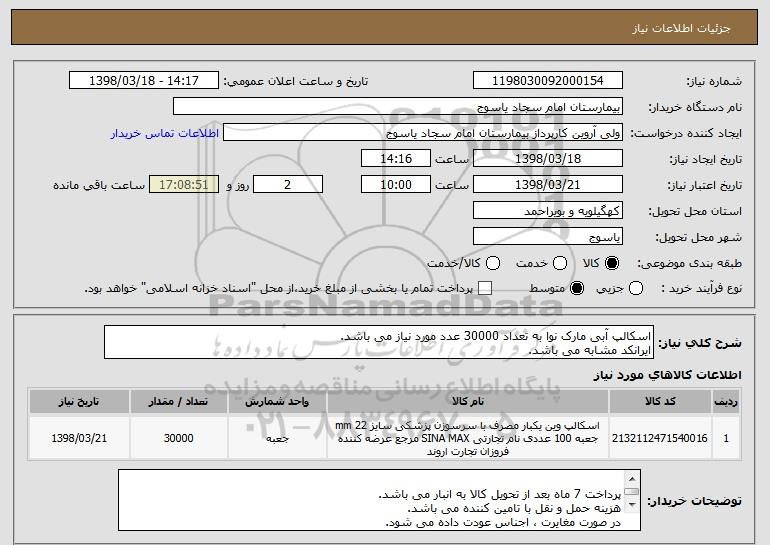Click the تاریخ نیاز column header

point(79,402)
